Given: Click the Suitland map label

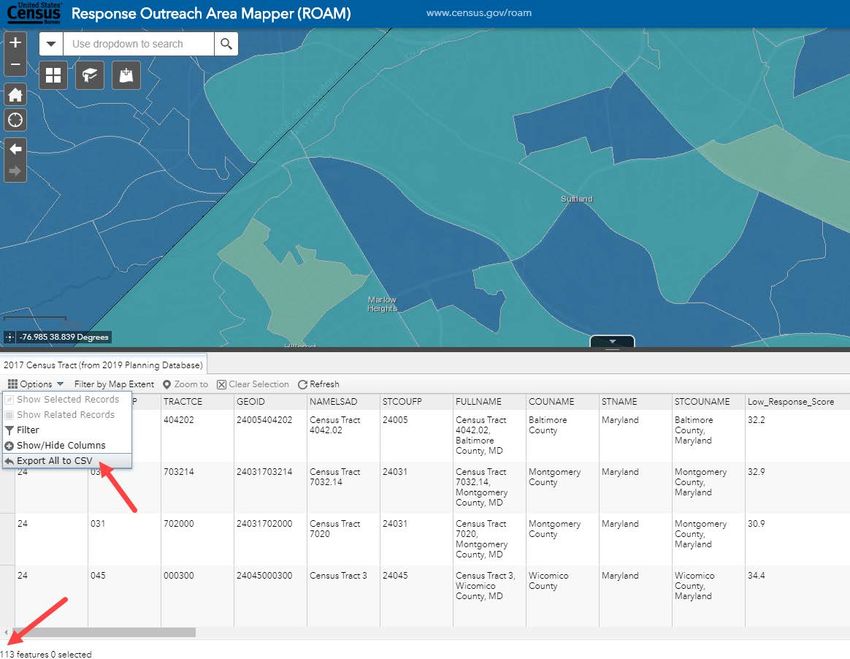Looking at the screenshot, I should coord(576,199).
